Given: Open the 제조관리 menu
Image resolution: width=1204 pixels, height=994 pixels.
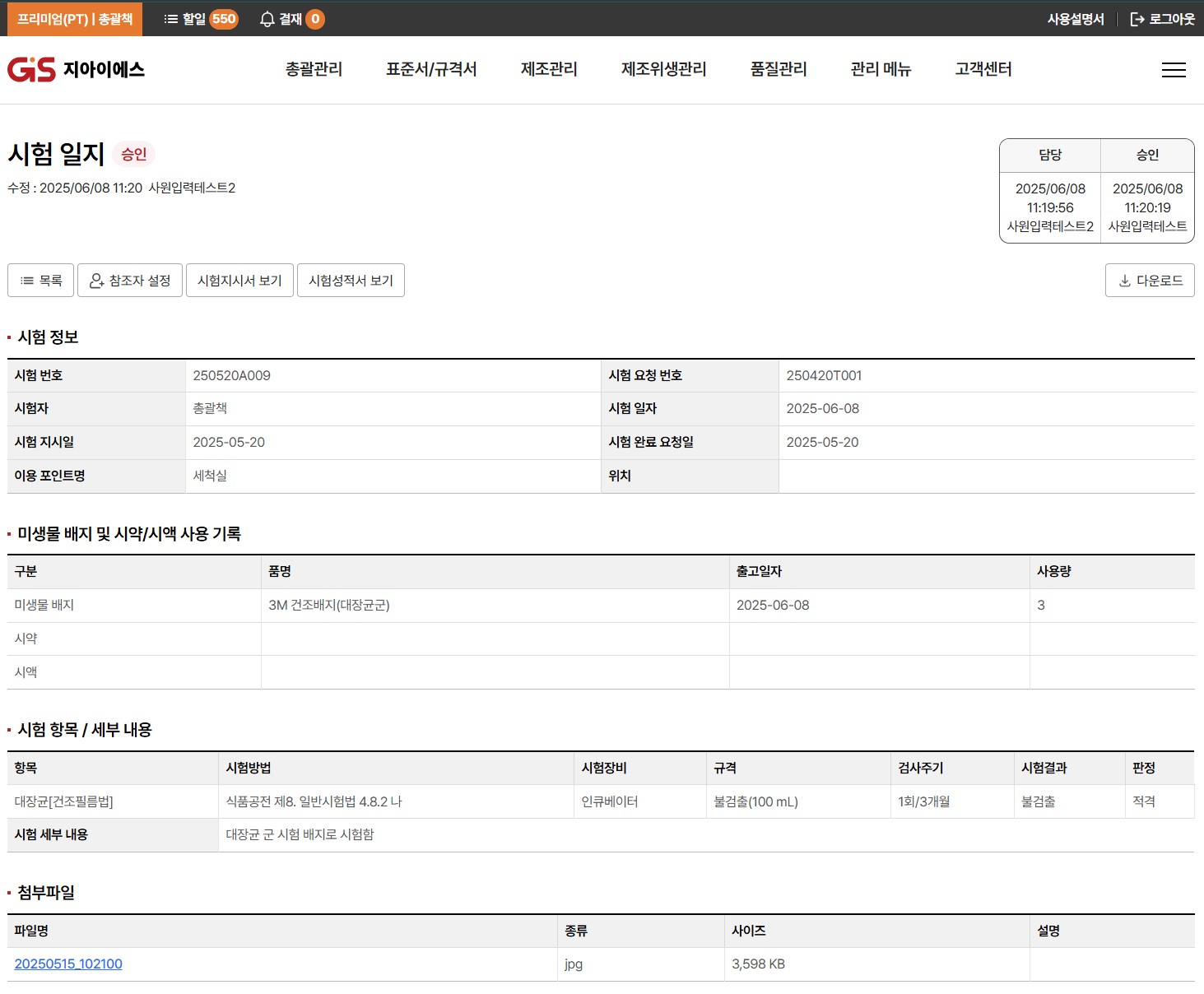Looking at the screenshot, I should (x=549, y=69).
